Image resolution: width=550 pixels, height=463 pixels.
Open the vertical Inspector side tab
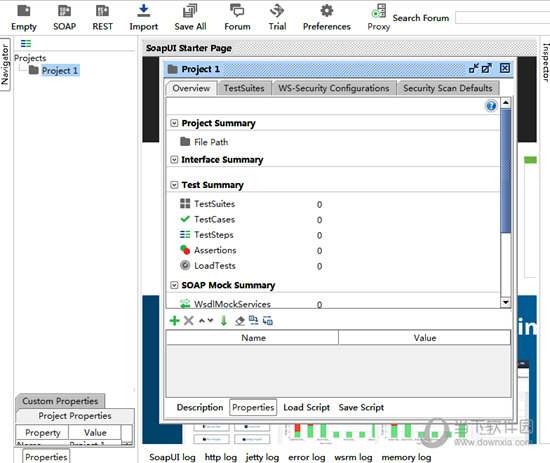[x=545, y=62]
